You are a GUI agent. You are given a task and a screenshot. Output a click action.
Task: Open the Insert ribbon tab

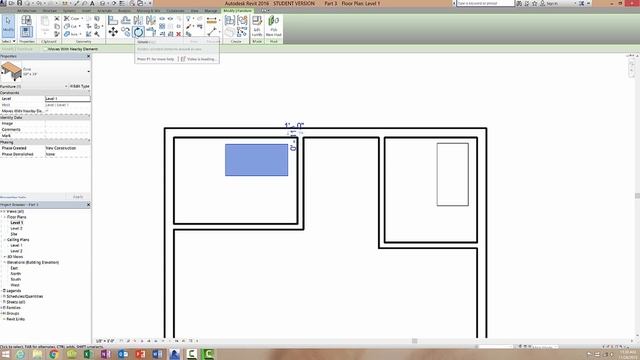87,11
